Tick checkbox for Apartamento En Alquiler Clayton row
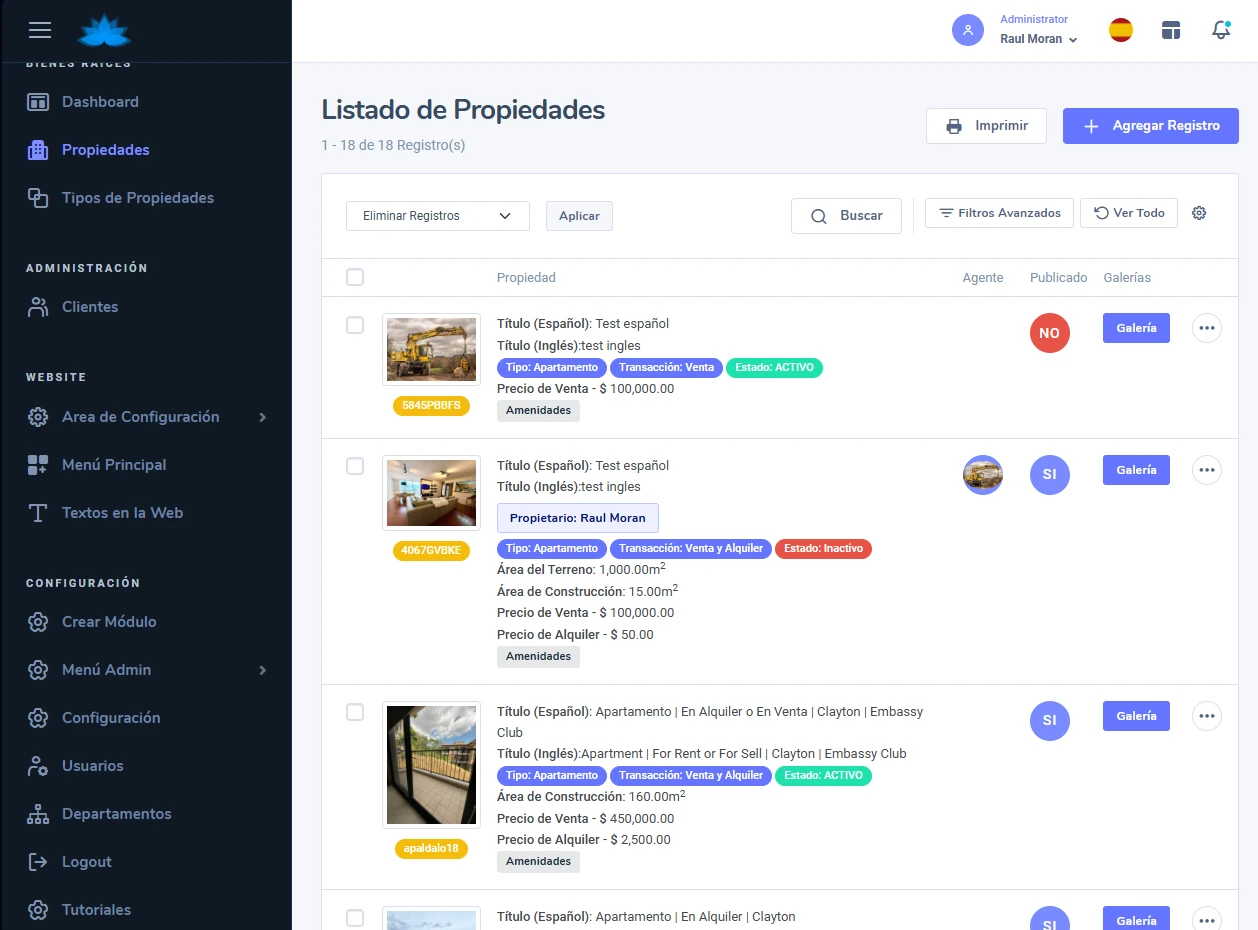The height and width of the screenshot is (930, 1258). click(355, 917)
